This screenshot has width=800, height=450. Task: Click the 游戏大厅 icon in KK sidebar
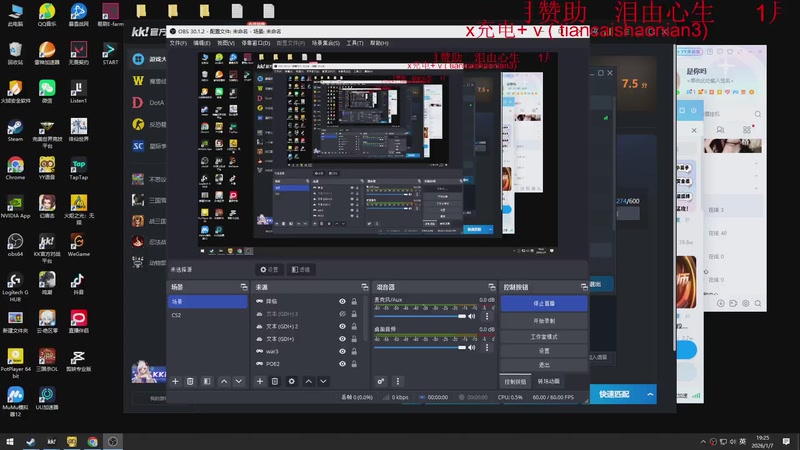138,59
